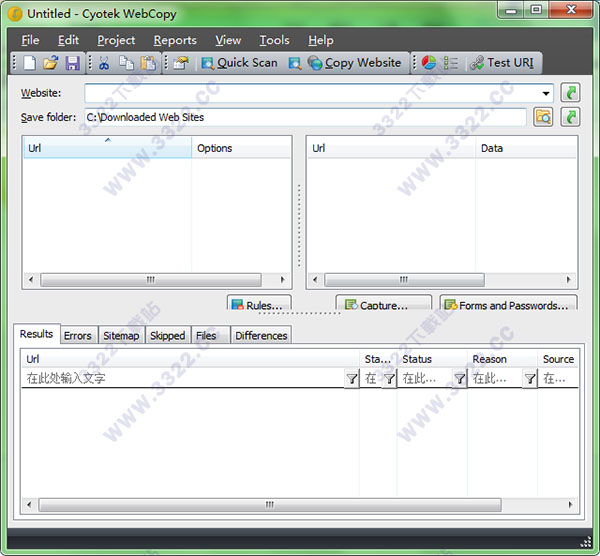Open the Reports menu
The image size is (600, 556).
click(175, 40)
